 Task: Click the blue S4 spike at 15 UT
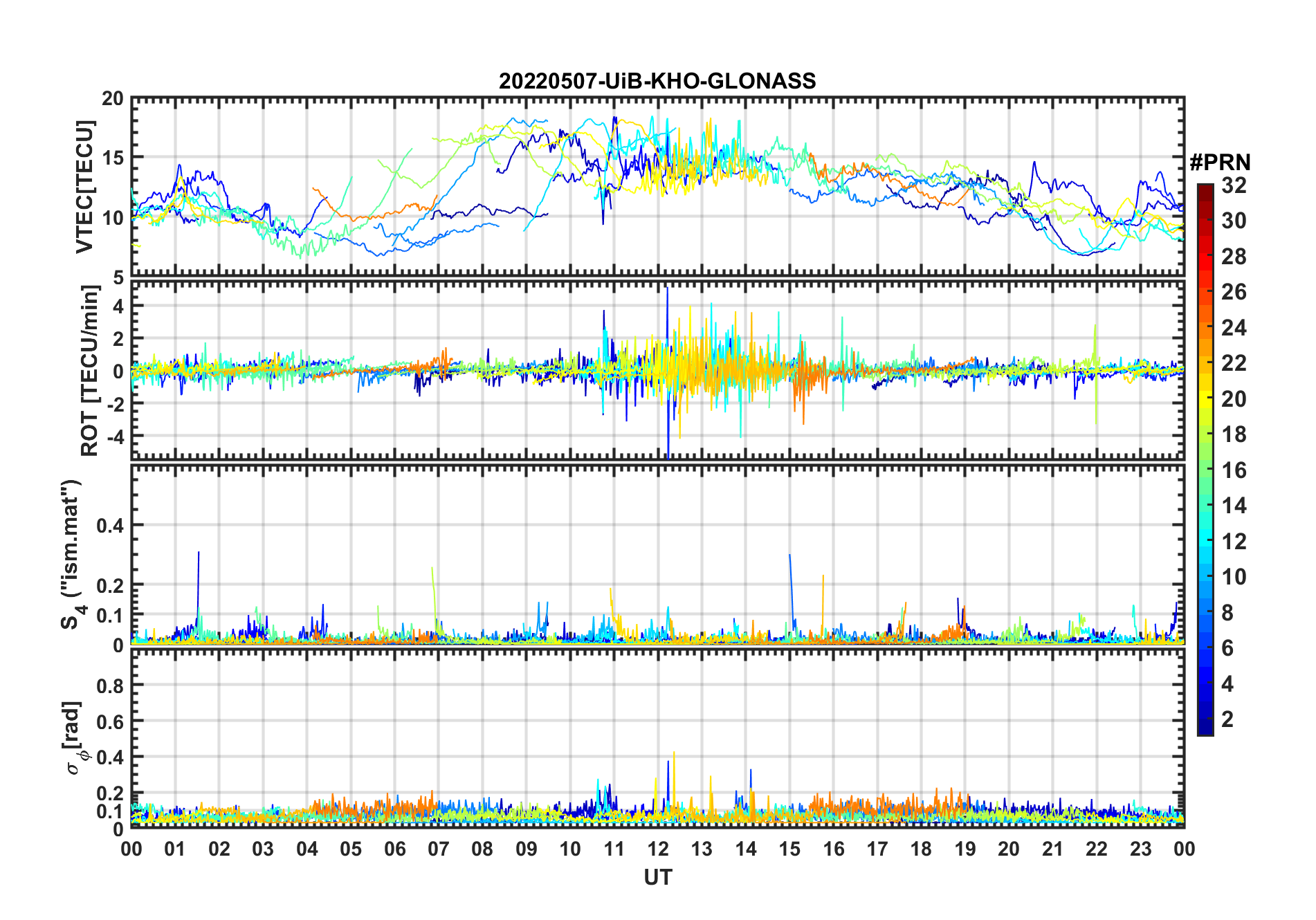(x=791, y=588)
